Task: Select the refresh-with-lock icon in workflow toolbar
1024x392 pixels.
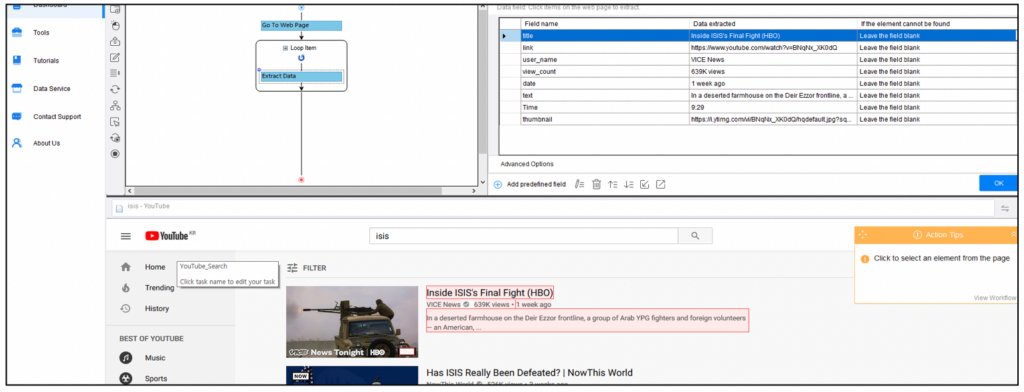Action: pyautogui.click(x=115, y=138)
